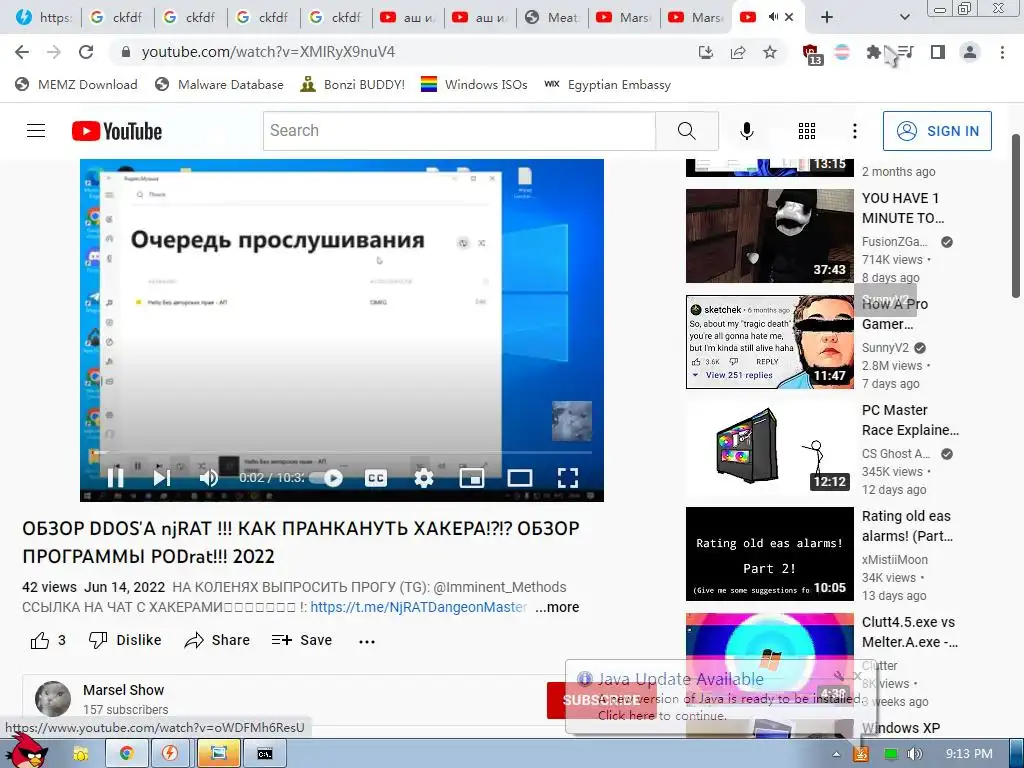Open YOU HAVE 1 MINUTE TO thumbnail
This screenshot has width=1024, height=768.
click(x=769, y=236)
